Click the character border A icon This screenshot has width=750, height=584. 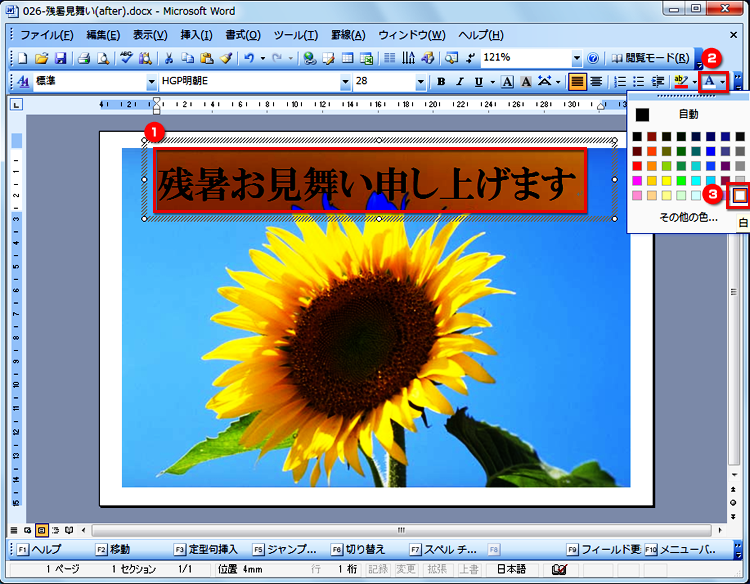[507, 82]
